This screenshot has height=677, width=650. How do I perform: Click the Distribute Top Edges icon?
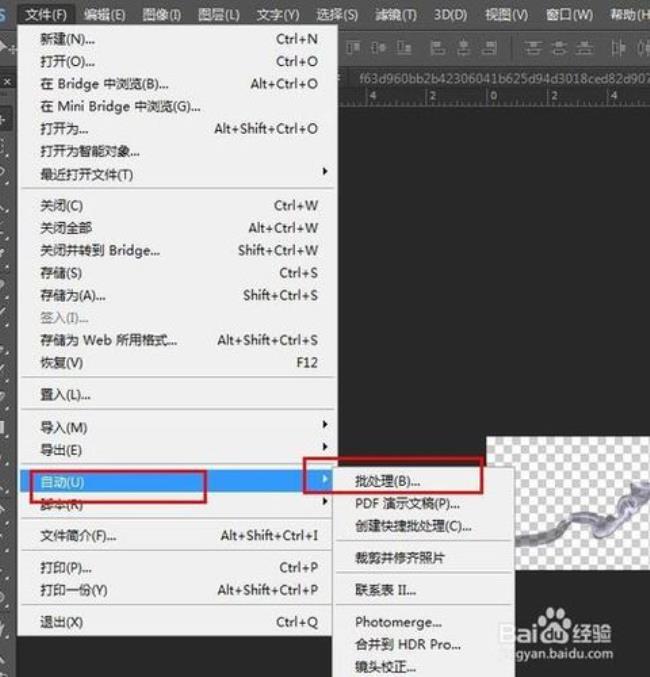[x=533, y=47]
